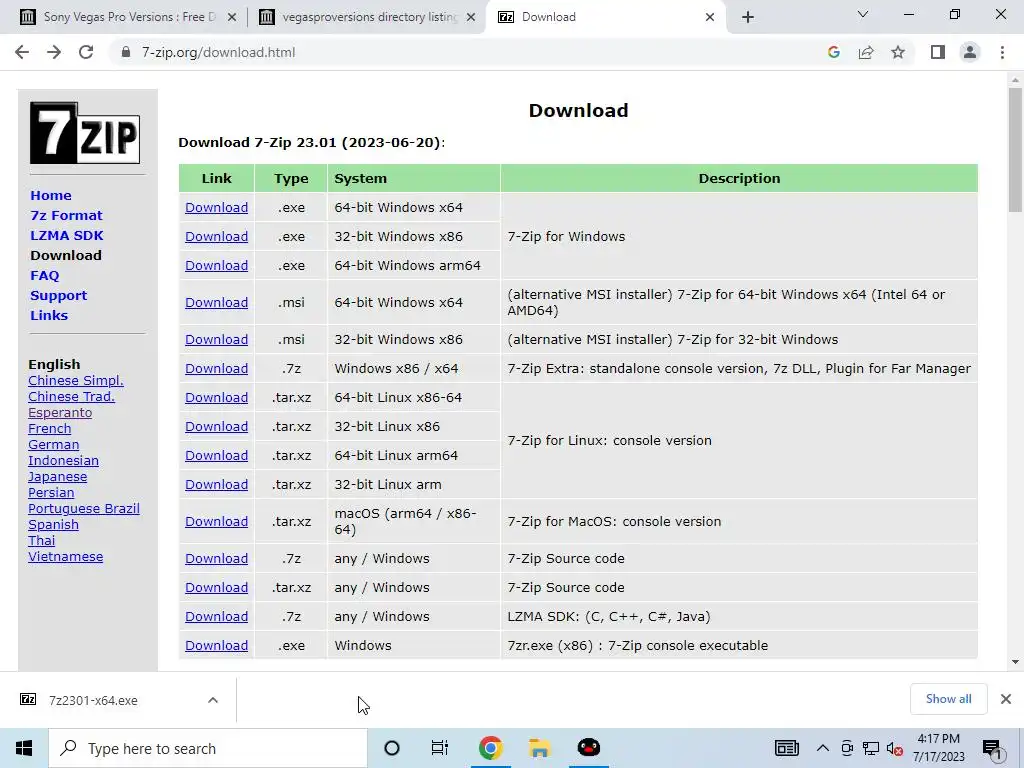Download the 32-bit Windows x86 .exe
Viewport: 1024px width, 768px height.
click(216, 236)
